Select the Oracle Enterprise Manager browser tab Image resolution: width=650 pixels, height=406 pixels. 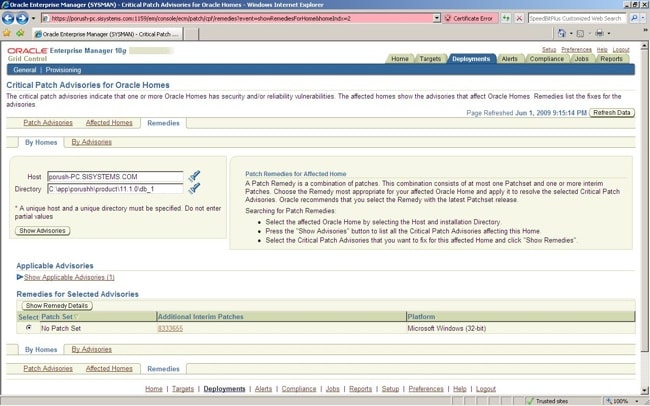tap(107, 34)
